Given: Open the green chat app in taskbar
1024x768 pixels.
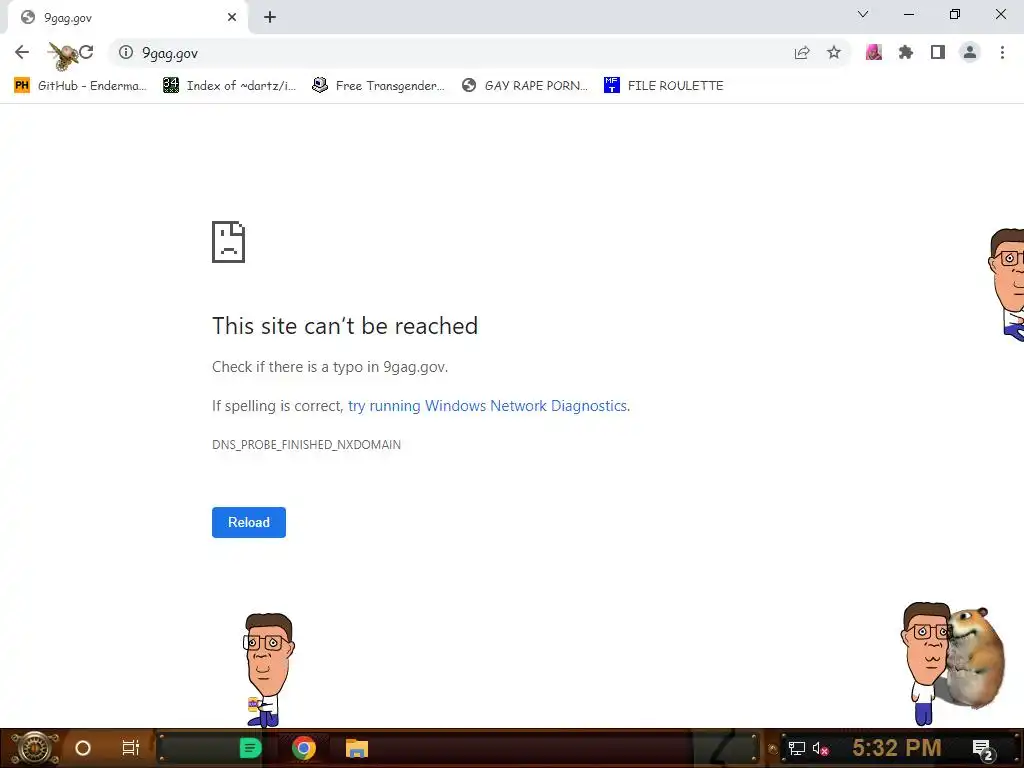Looking at the screenshot, I should pyautogui.click(x=250, y=748).
